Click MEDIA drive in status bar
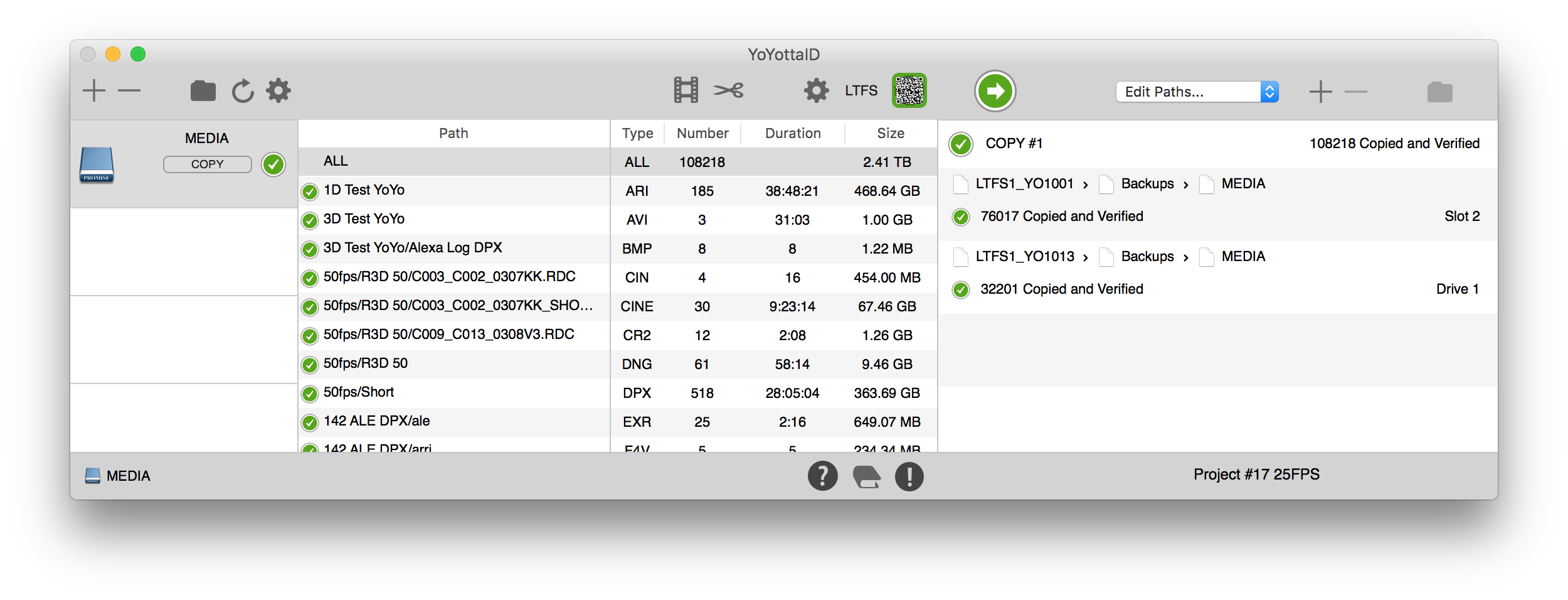This screenshot has width=1568, height=600. 118,476
